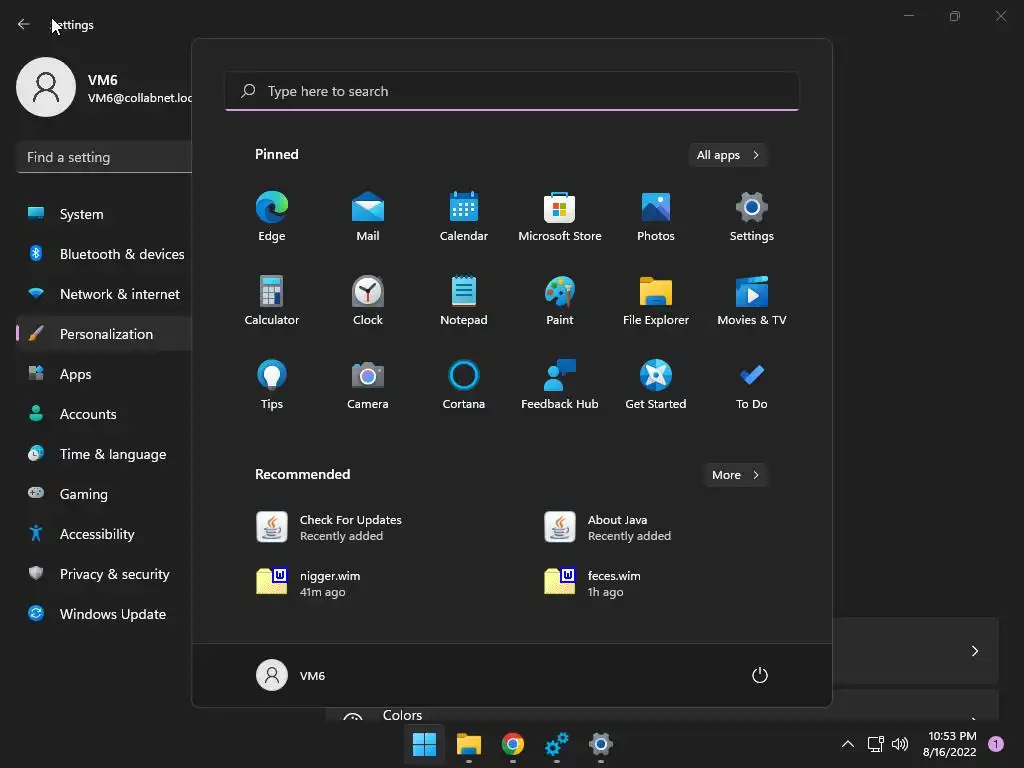Viewport: 1024px width, 768px height.
Task: Open File Explorer from the taskbar
Action: click(x=468, y=744)
